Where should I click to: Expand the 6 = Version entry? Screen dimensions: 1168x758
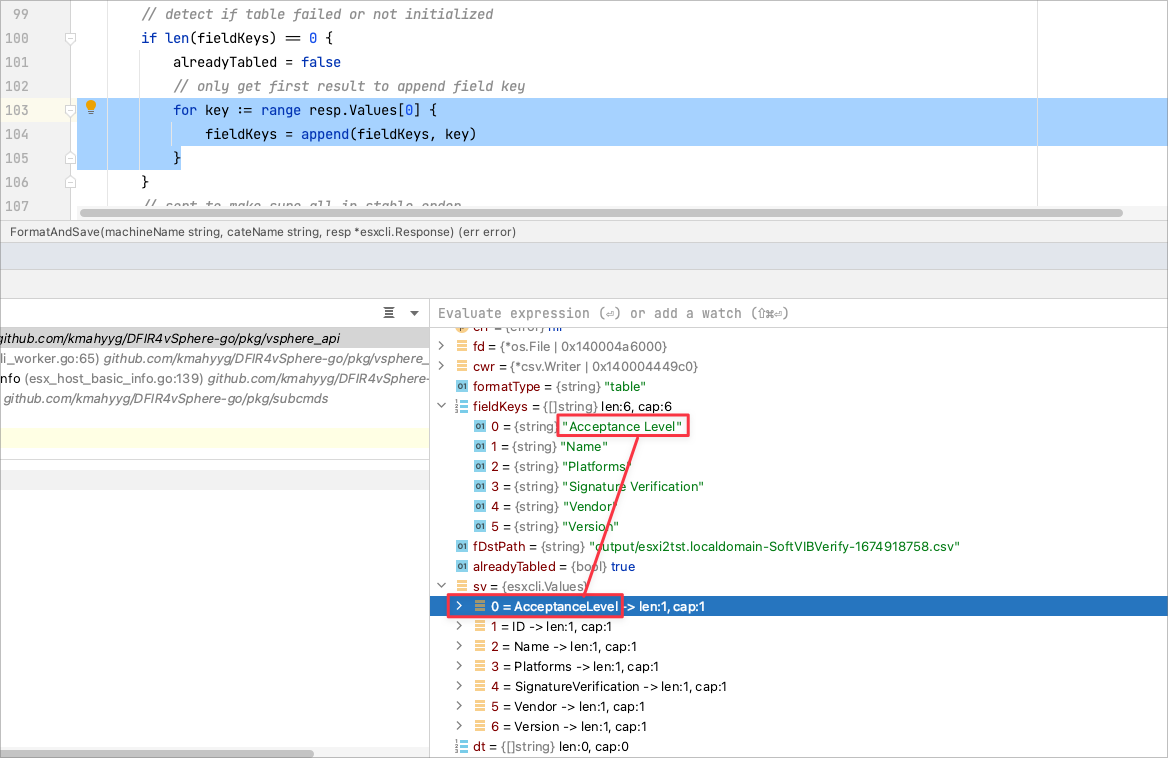tap(459, 727)
